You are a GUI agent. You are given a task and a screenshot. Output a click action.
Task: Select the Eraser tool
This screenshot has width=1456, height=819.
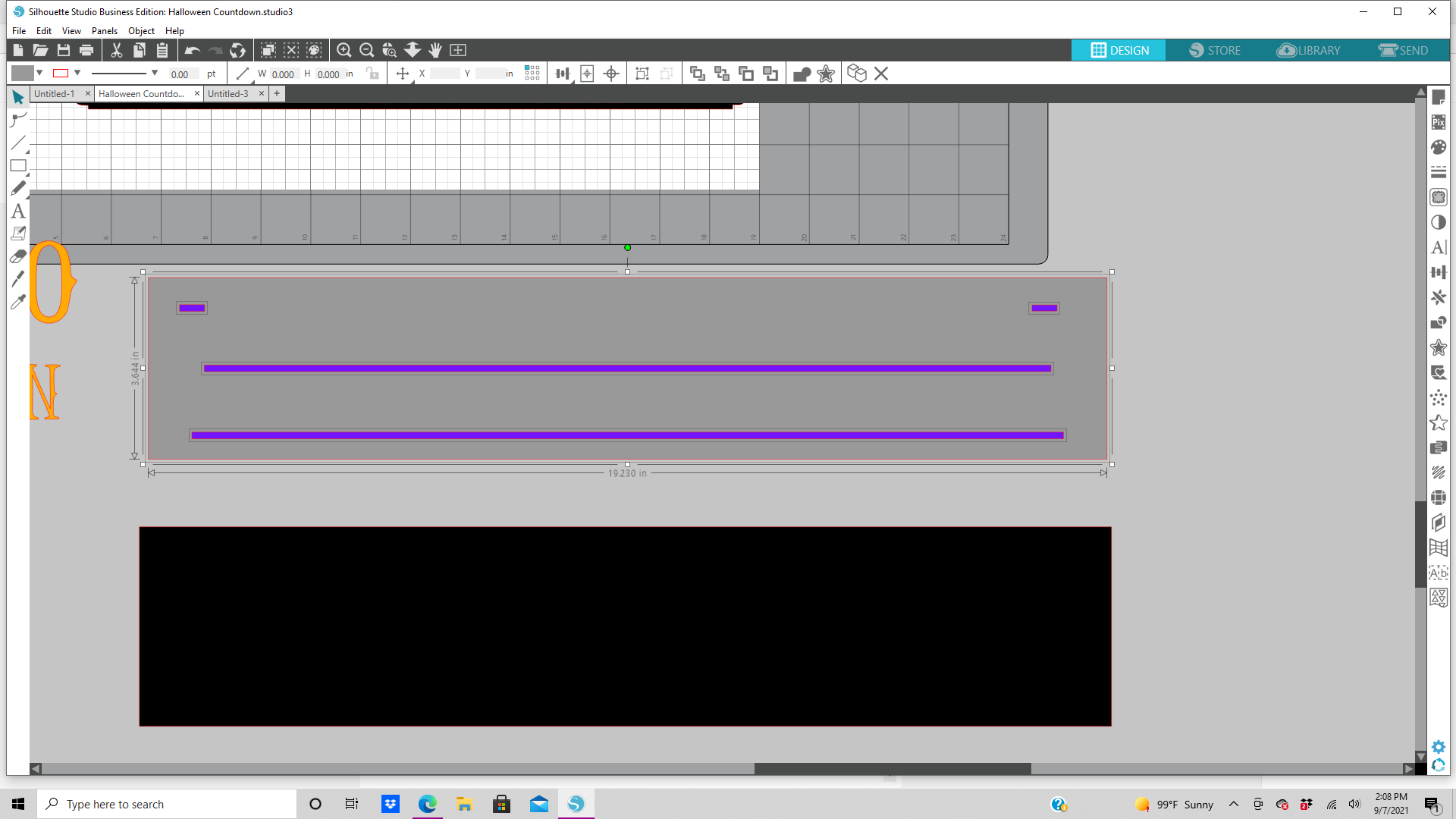tap(18, 256)
